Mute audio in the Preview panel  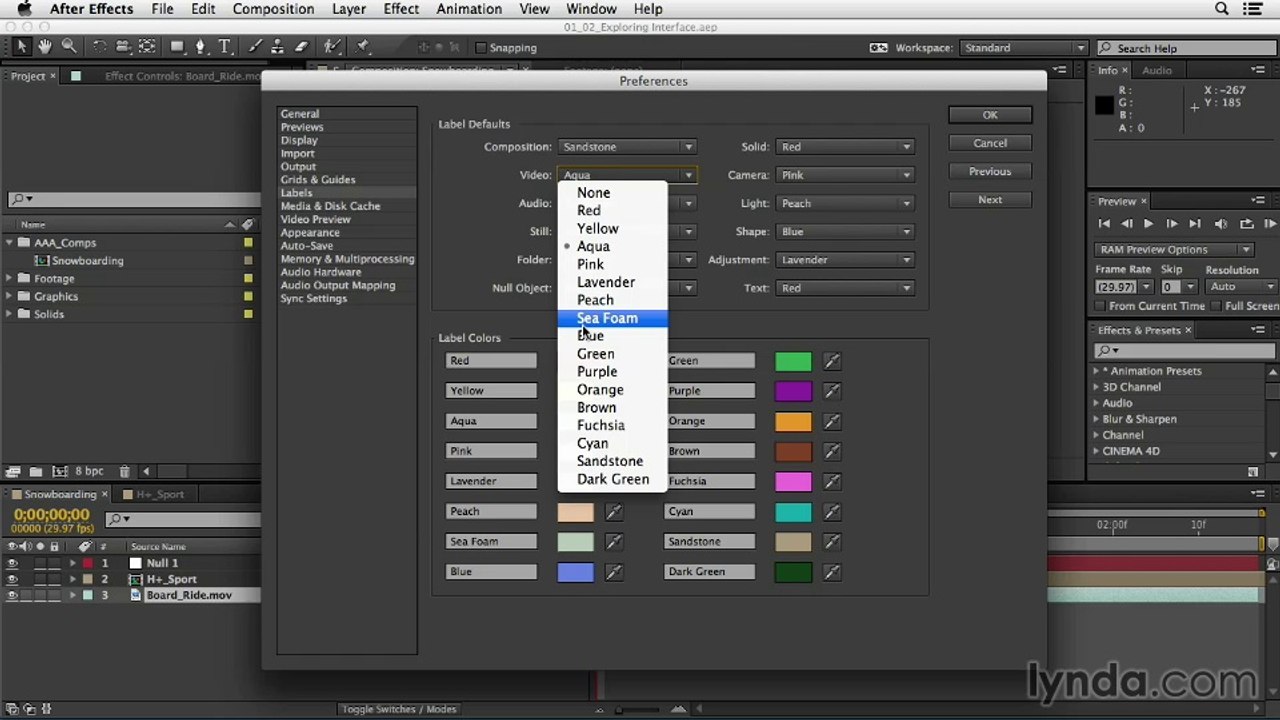coord(1220,224)
